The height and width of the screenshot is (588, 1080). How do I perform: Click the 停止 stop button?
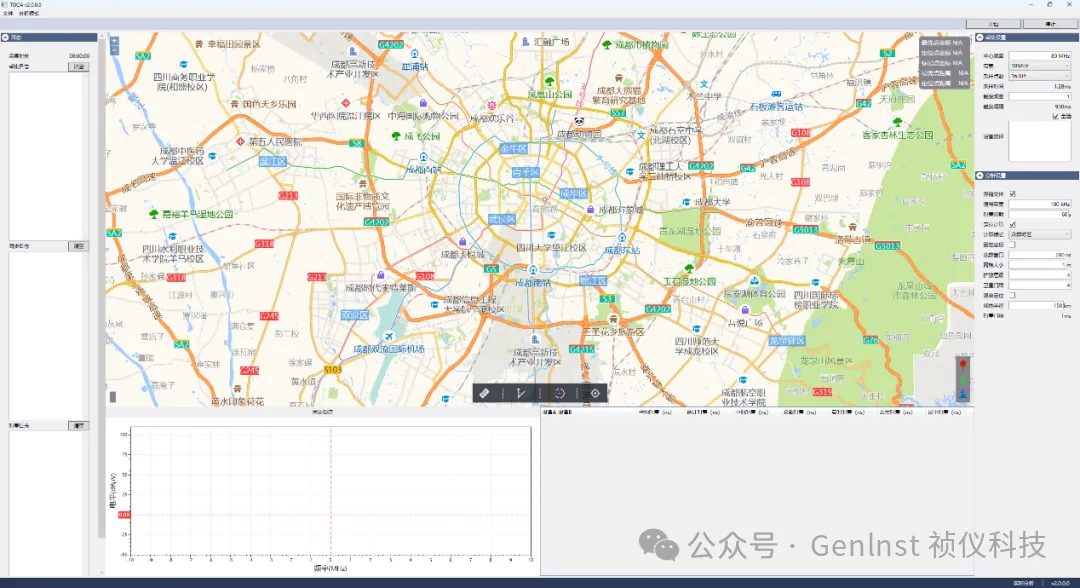[1050, 23]
